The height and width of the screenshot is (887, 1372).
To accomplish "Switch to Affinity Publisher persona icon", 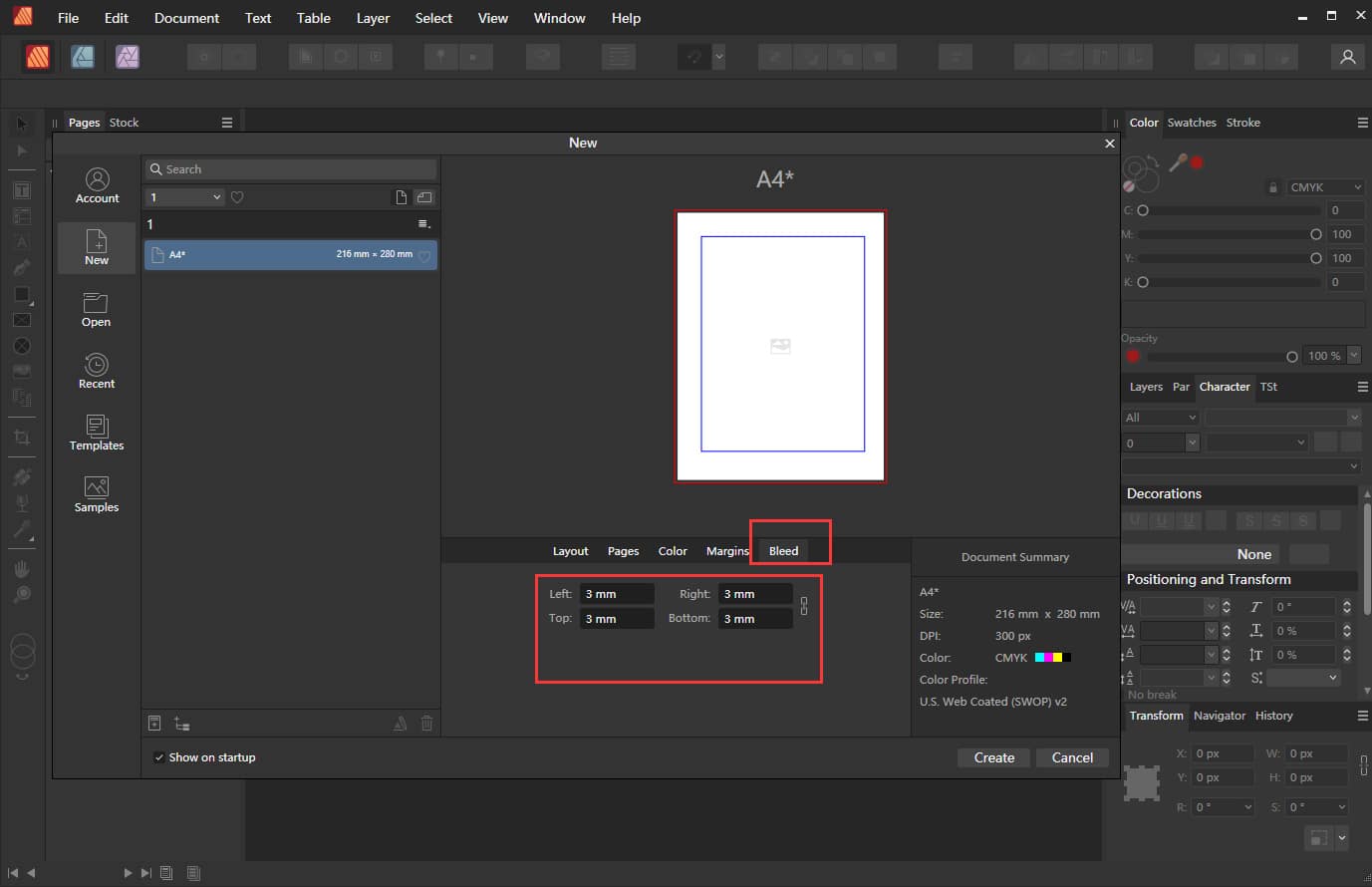I will (x=38, y=57).
